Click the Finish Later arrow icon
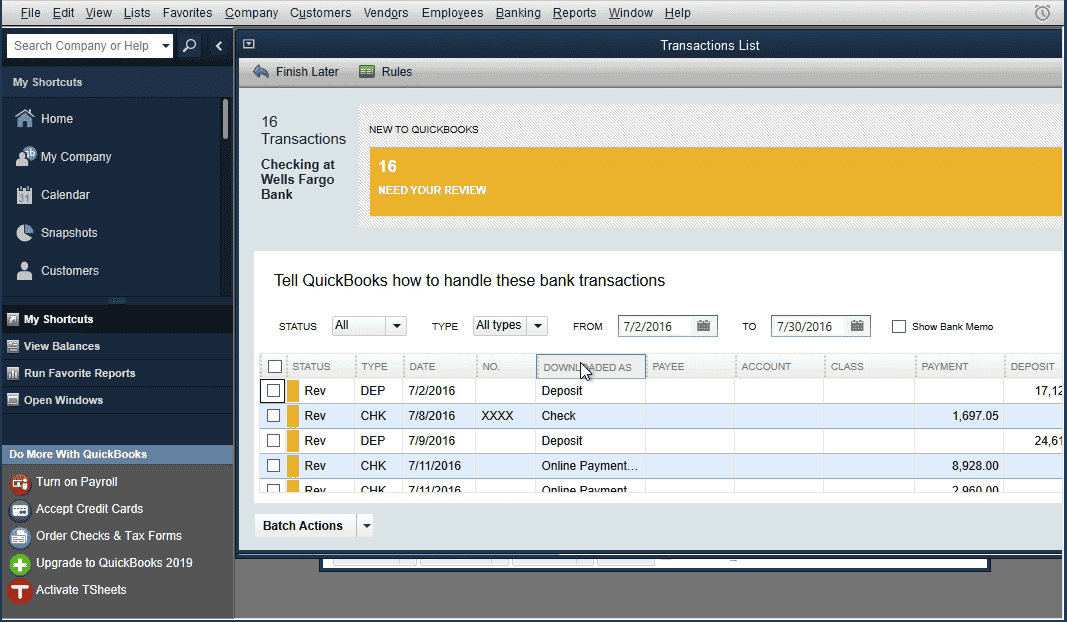 [261, 71]
